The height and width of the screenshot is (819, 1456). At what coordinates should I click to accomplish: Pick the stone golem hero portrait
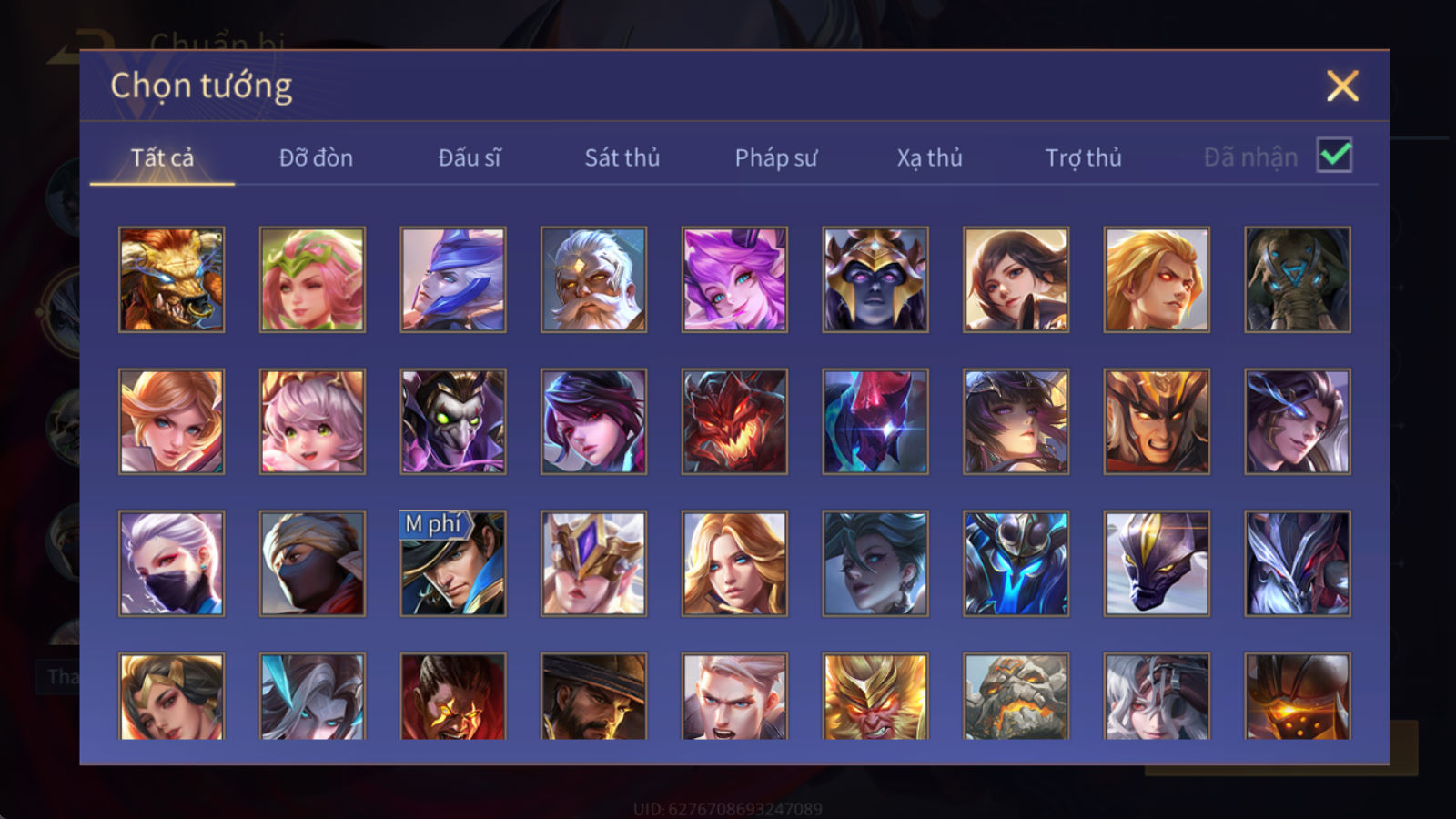point(1016,696)
